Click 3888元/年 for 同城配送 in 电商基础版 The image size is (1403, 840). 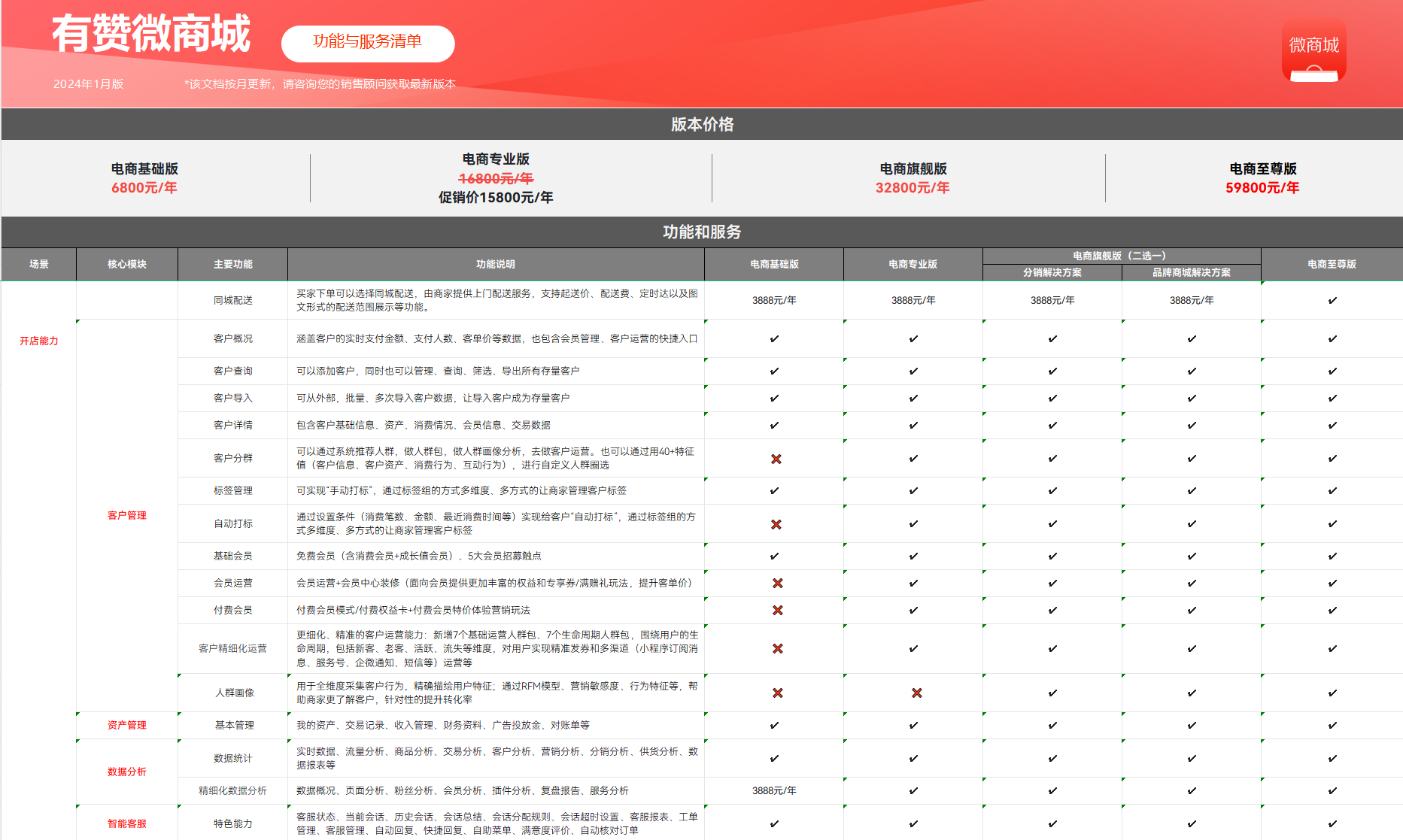click(x=774, y=300)
